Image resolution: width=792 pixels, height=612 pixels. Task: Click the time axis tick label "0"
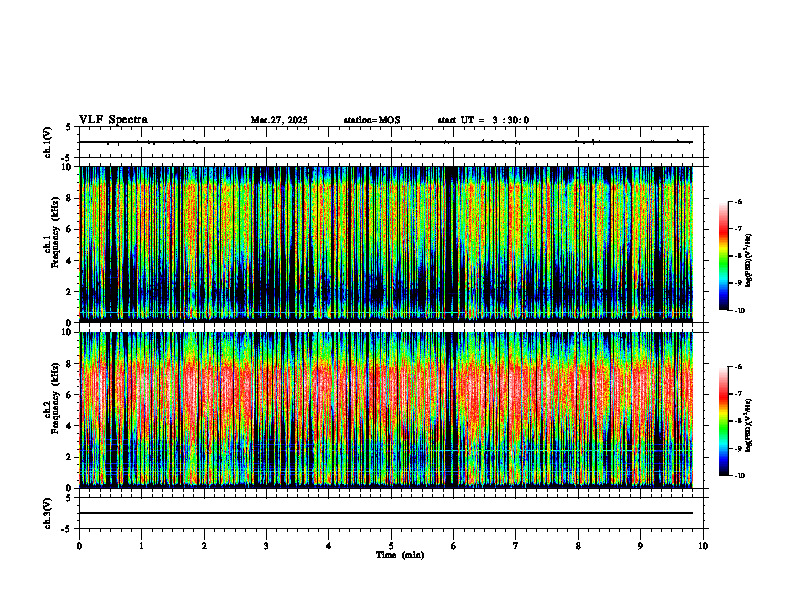[79, 546]
